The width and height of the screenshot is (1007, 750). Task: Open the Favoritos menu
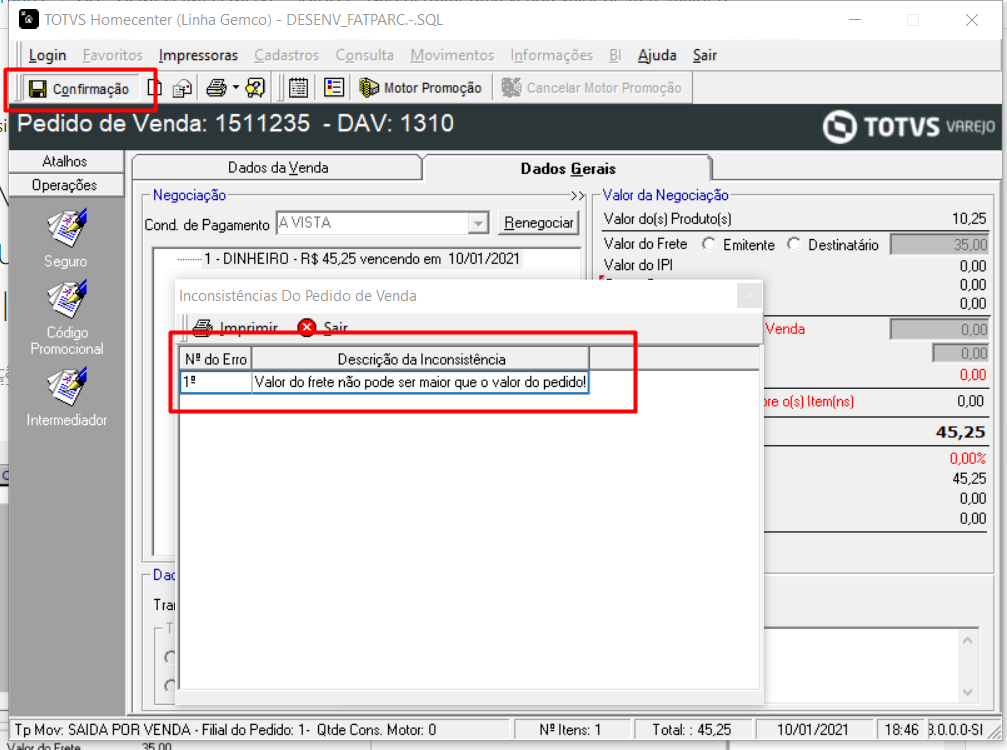(112, 55)
